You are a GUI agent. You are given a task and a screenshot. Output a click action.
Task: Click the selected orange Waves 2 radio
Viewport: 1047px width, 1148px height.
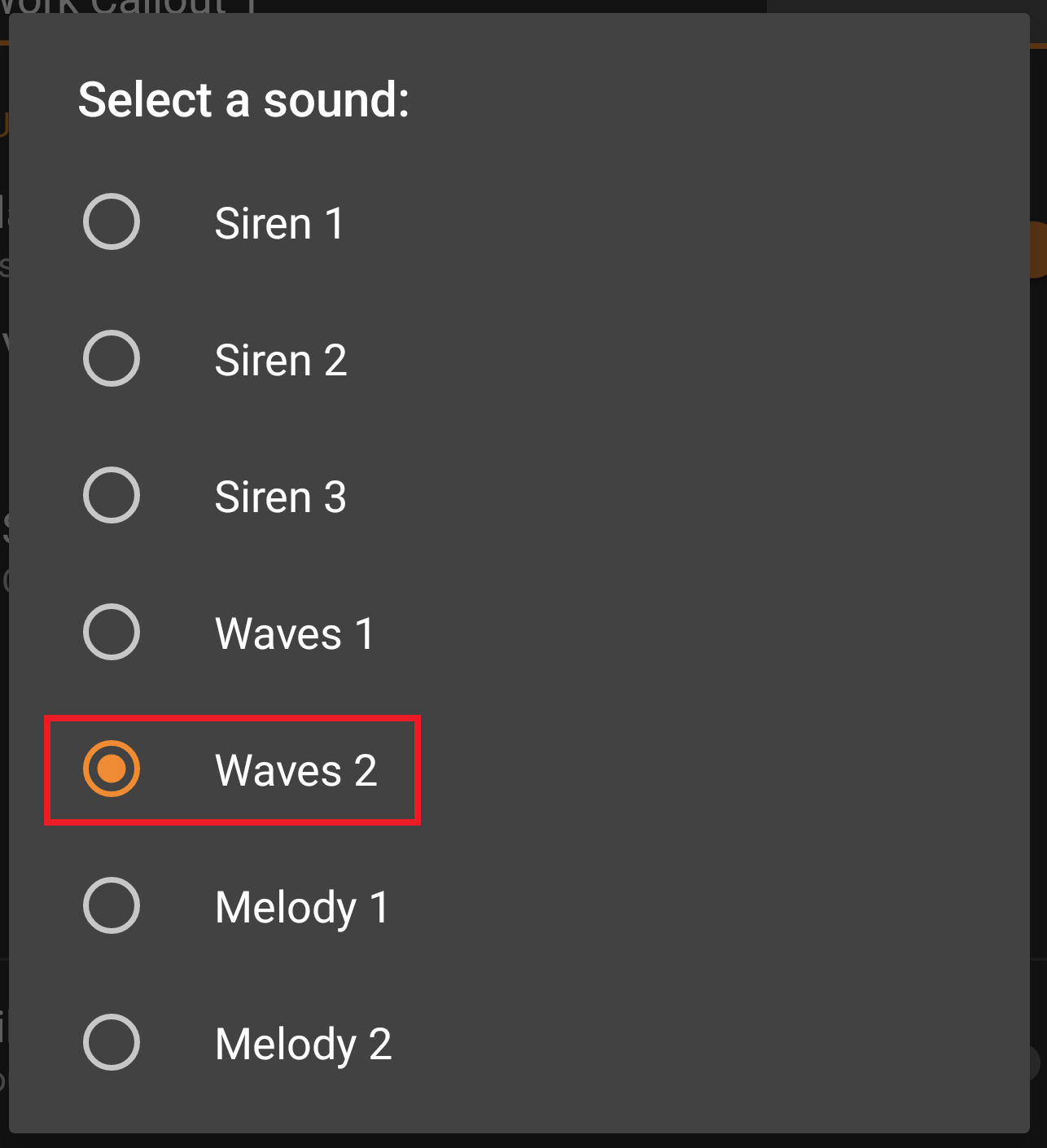(112, 769)
